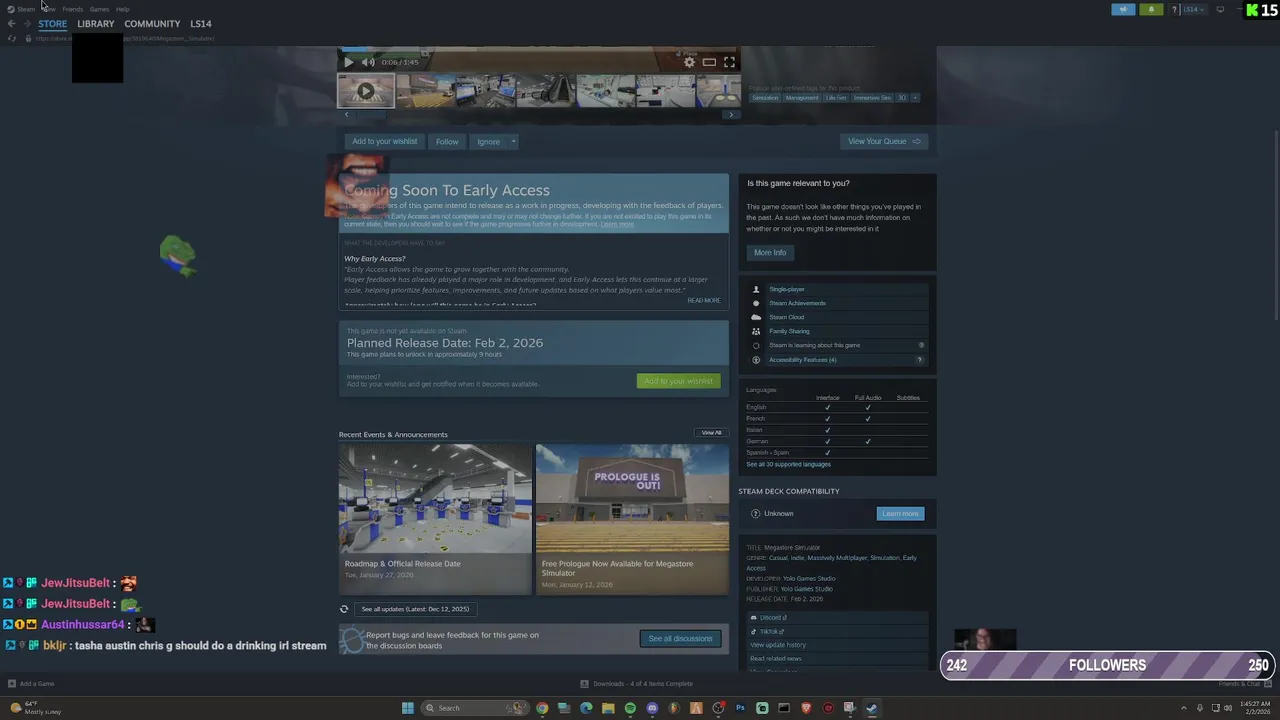The image size is (1280, 720).
Task: Click the taskbar Search box
Action: pos(473,708)
